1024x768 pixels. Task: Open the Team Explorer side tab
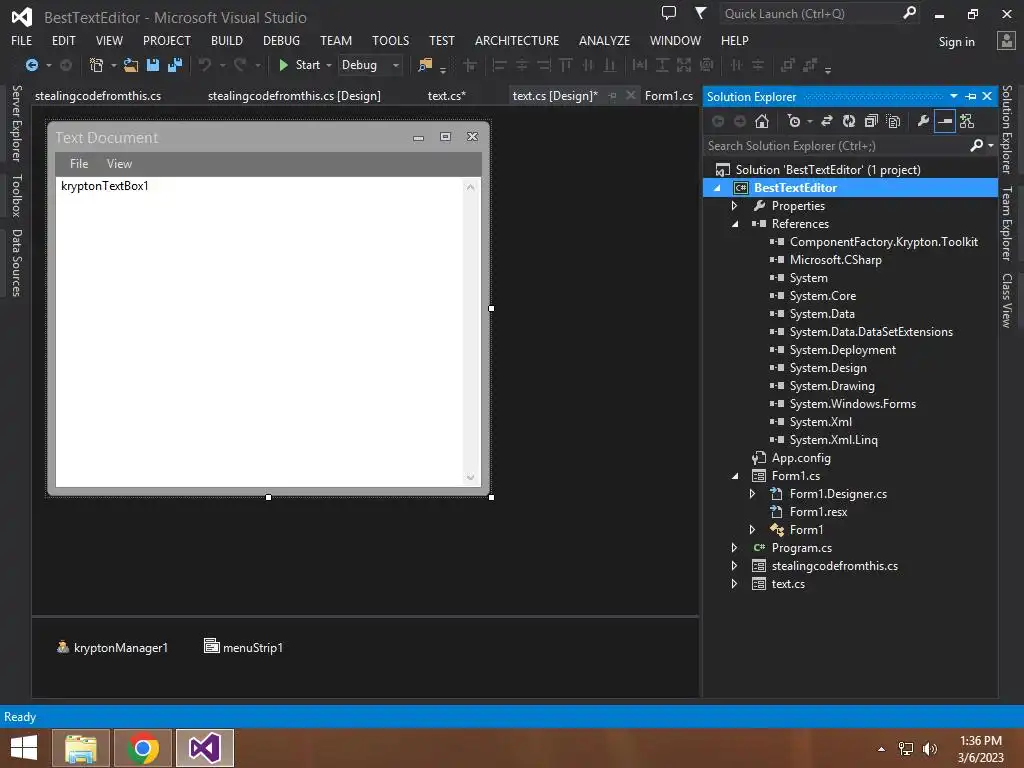click(1007, 223)
